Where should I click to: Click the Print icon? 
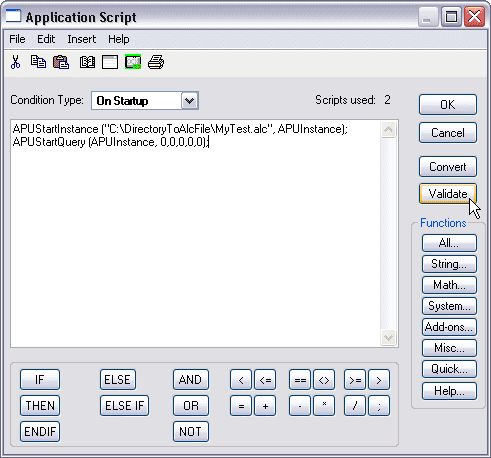pos(156,62)
